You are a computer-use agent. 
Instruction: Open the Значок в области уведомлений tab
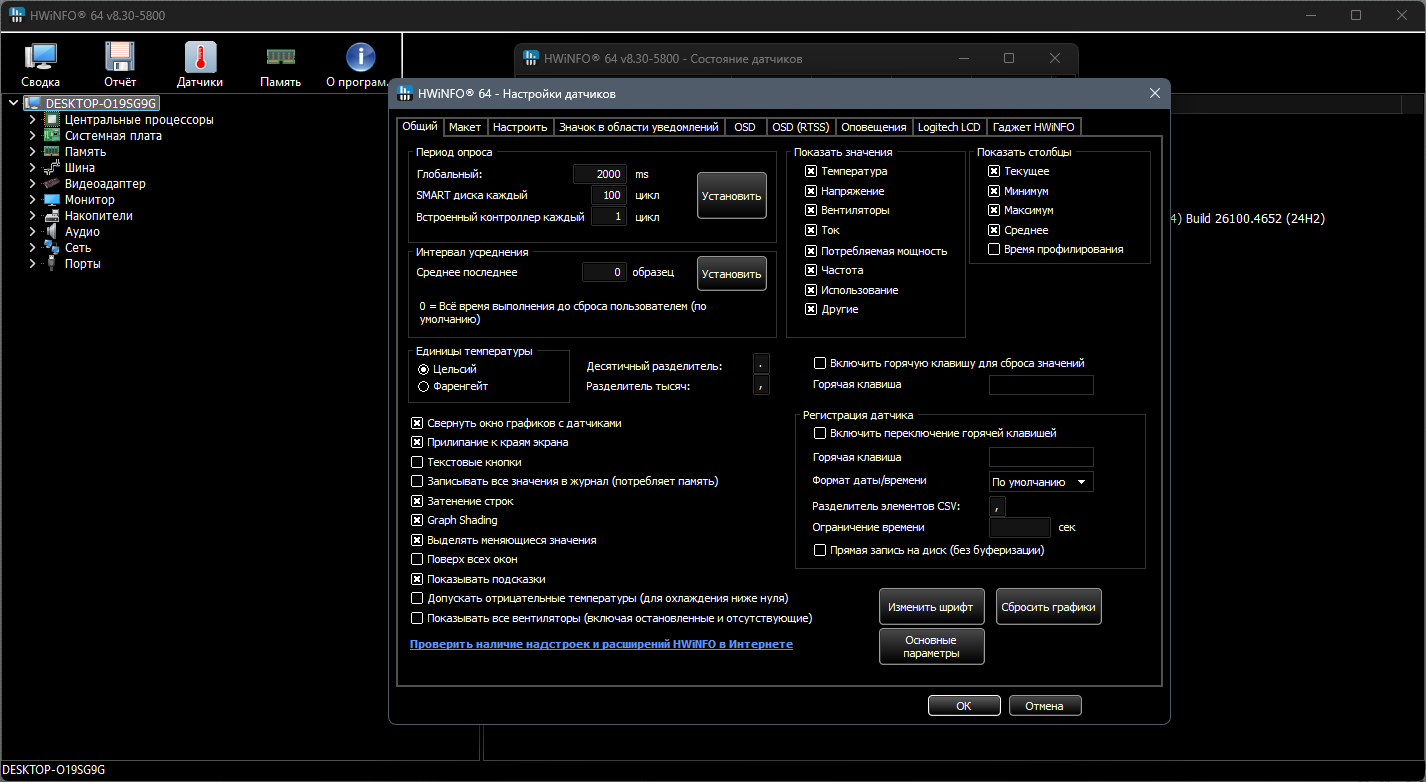(x=639, y=127)
